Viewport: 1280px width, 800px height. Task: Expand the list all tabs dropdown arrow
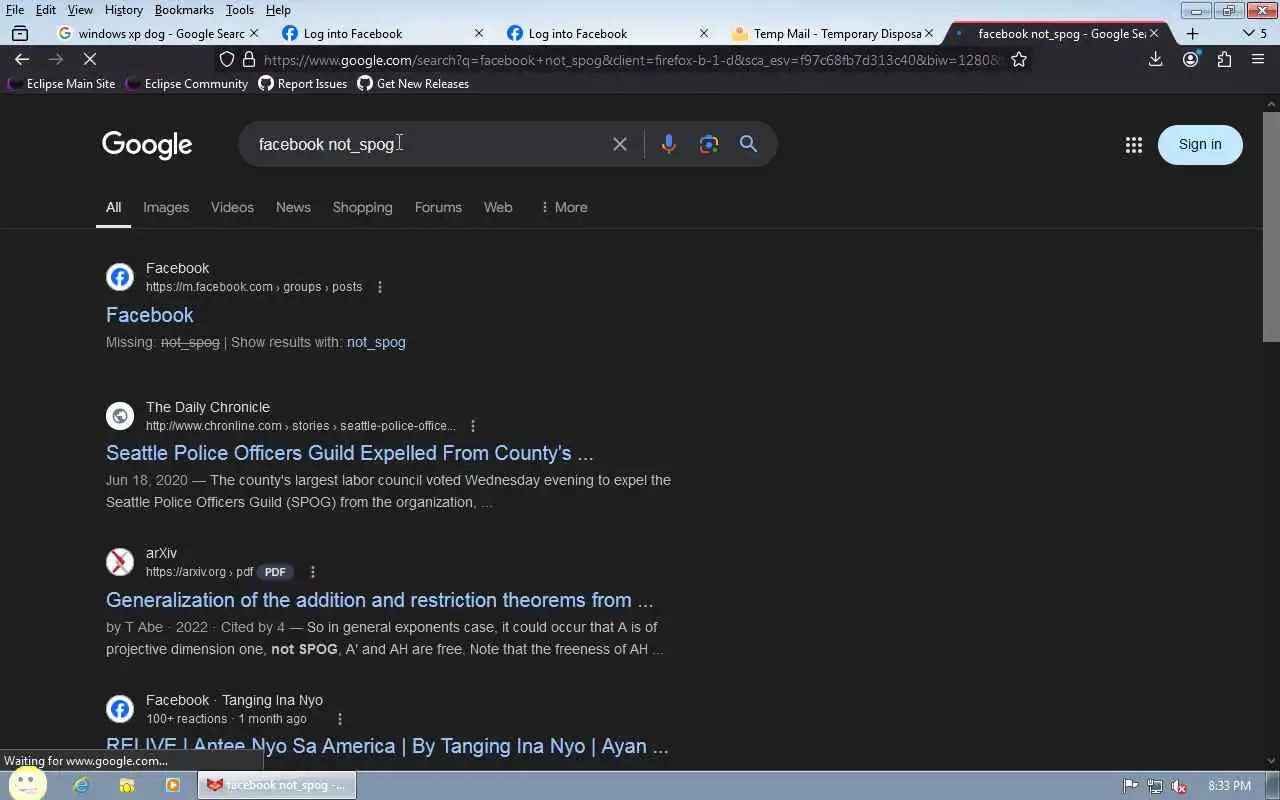(1248, 33)
